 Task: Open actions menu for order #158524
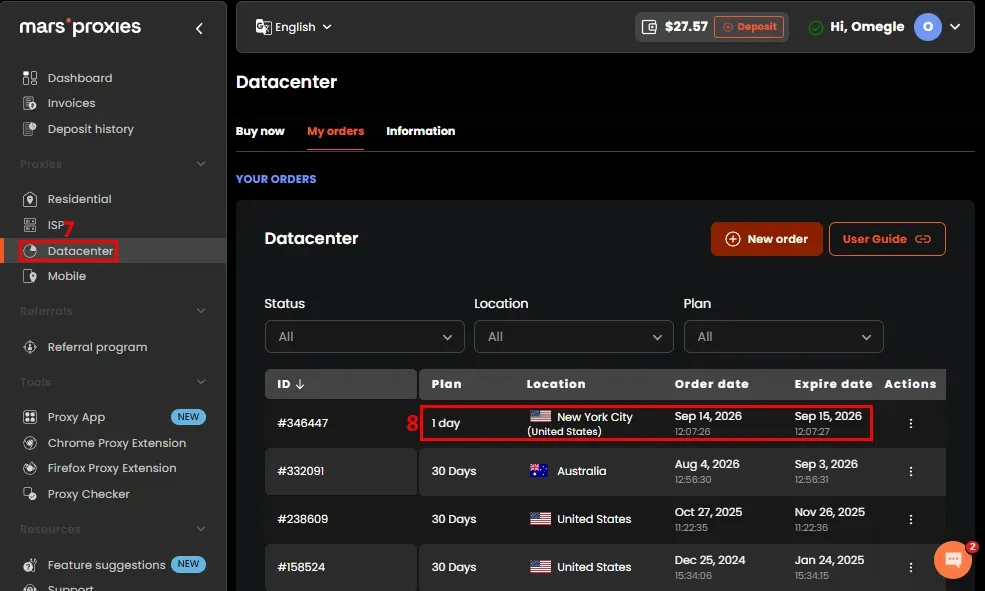coord(910,567)
